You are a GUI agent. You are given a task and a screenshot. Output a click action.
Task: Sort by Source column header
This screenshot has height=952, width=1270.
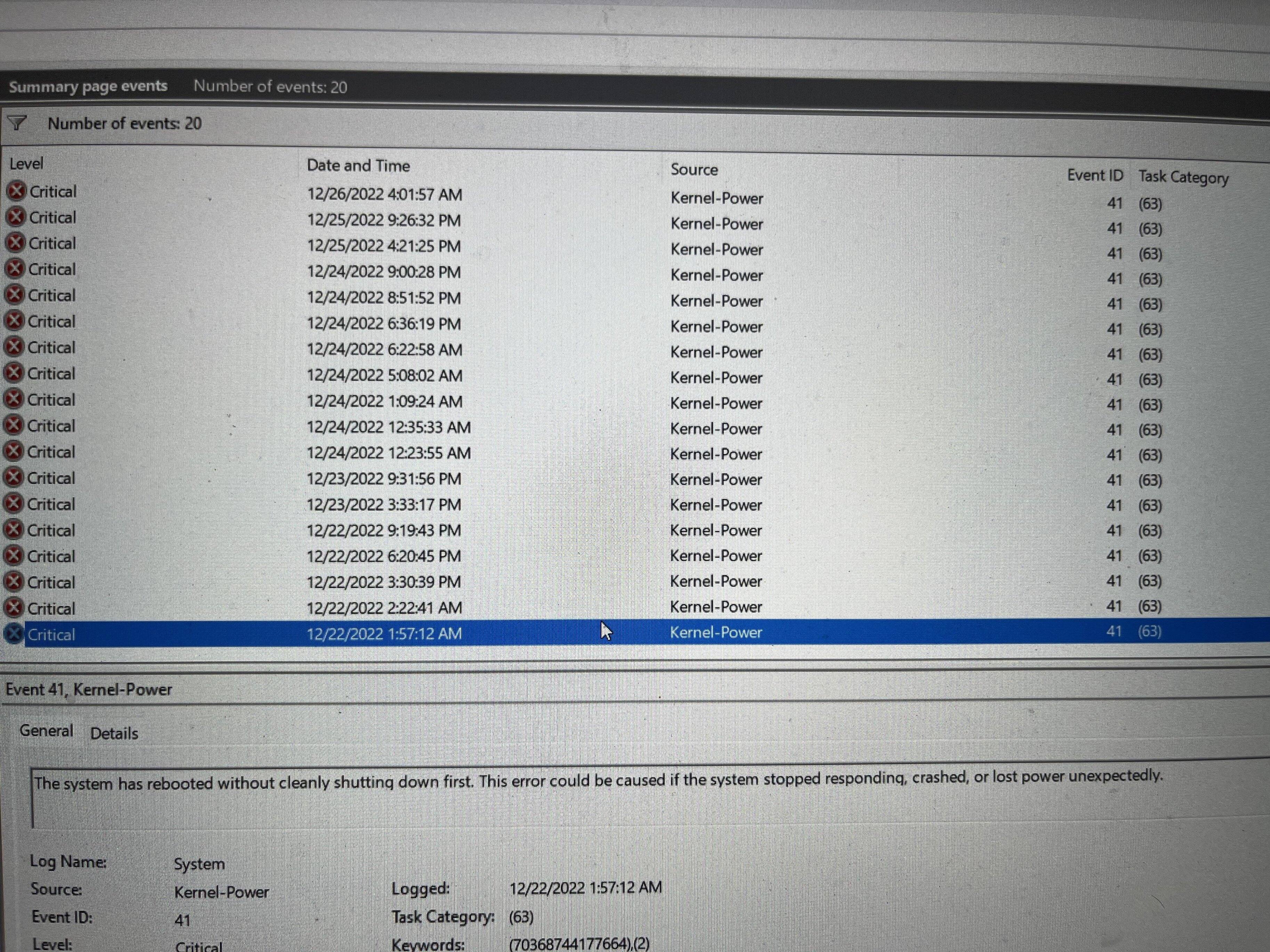pos(694,170)
